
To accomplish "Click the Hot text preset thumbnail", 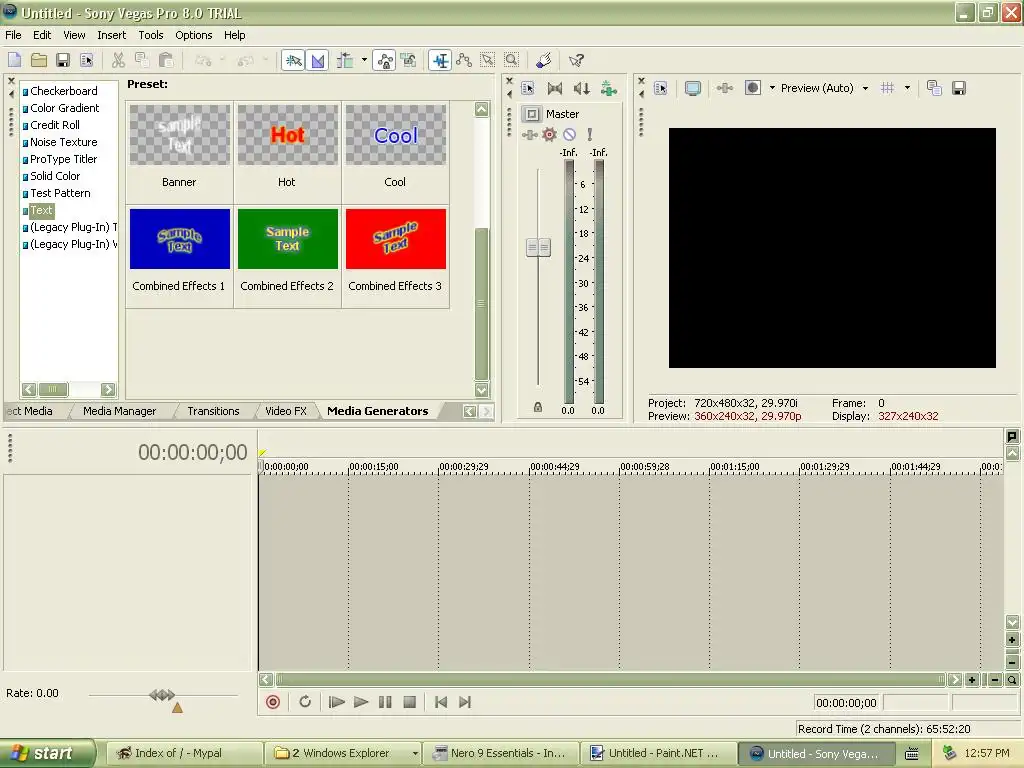I will click(x=287, y=135).
